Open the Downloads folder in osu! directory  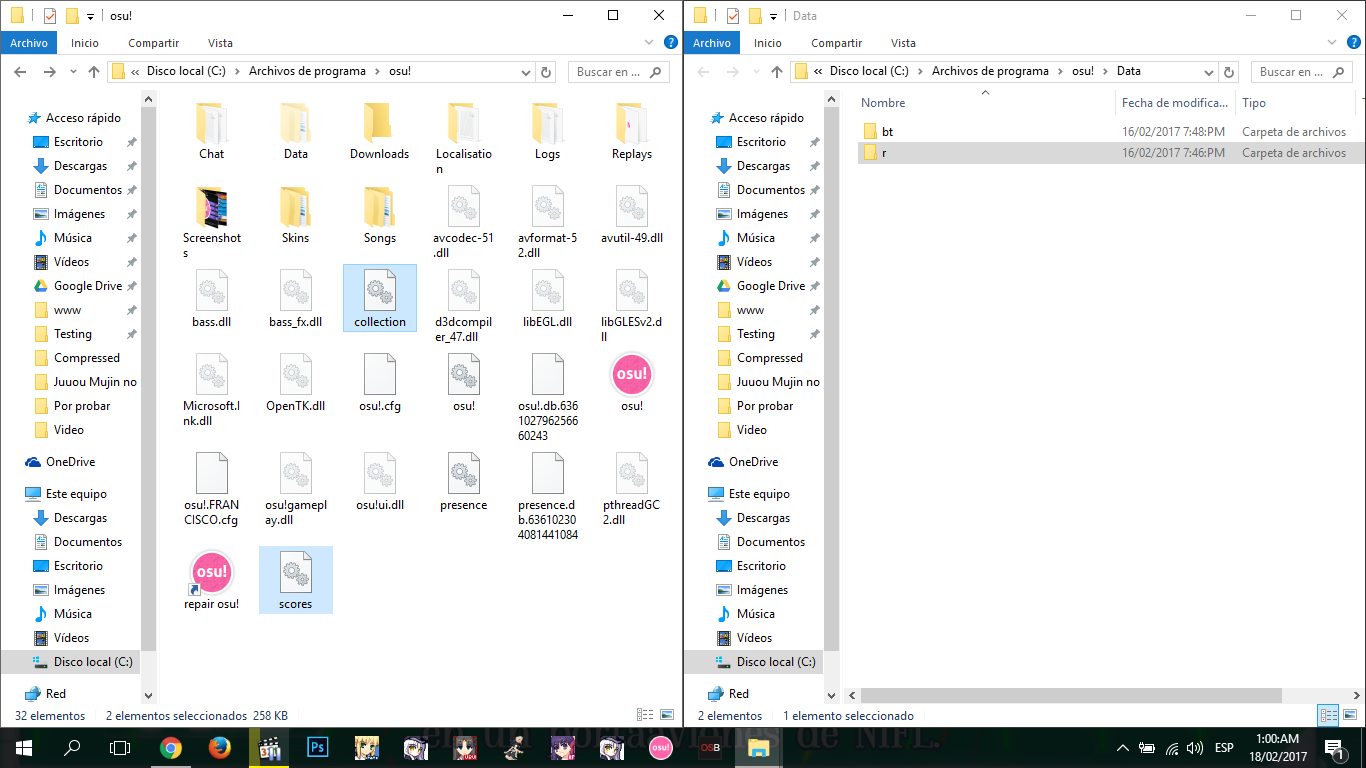pos(379,131)
